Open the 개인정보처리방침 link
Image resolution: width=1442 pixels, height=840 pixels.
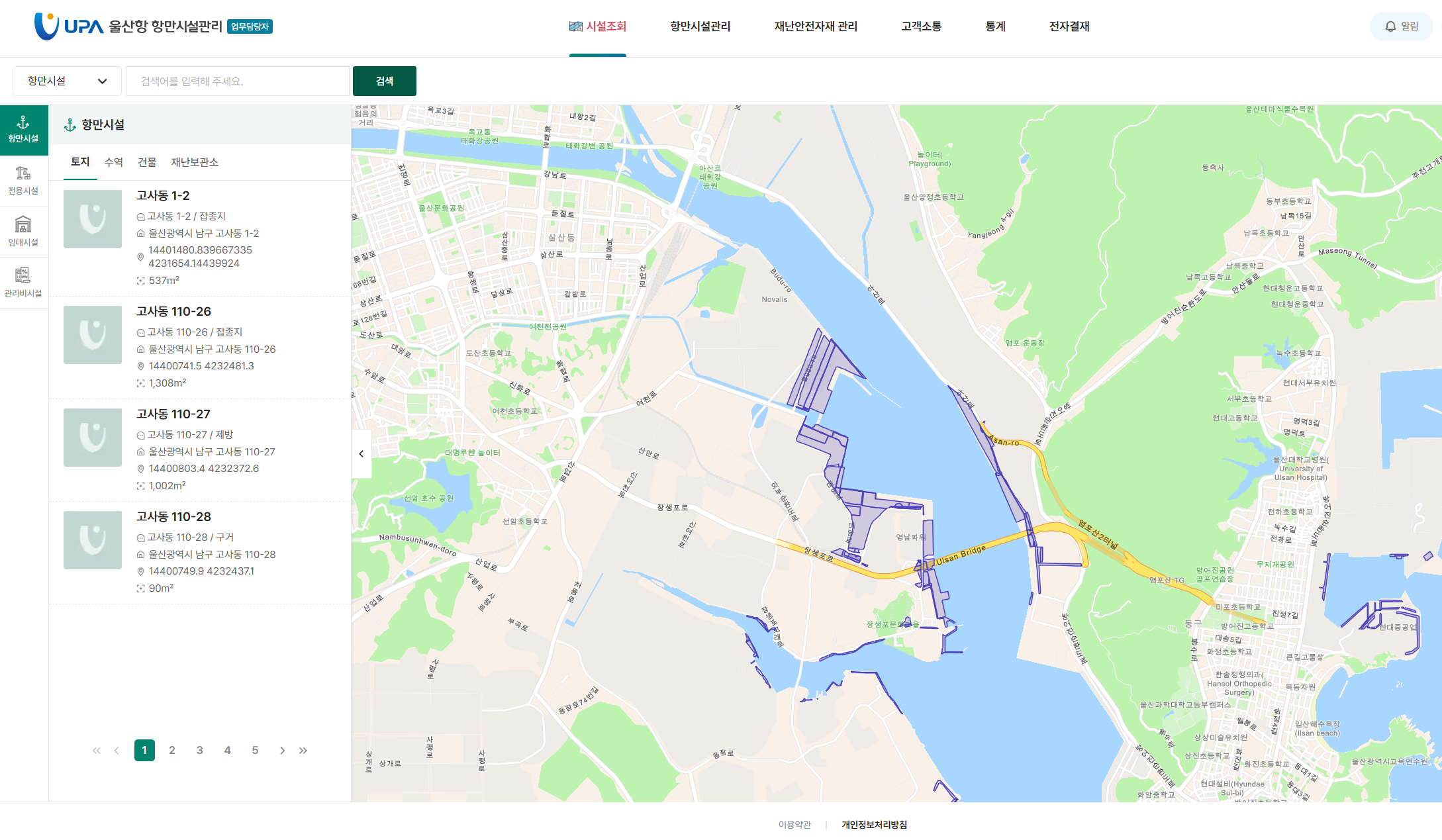pyautogui.click(x=874, y=825)
